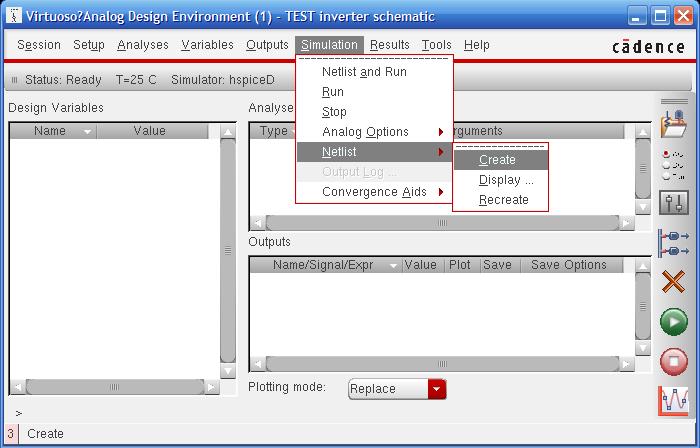This screenshot has width=700, height=448.
Task: Choose Create from the Netlist submenu
Action: coord(498,160)
